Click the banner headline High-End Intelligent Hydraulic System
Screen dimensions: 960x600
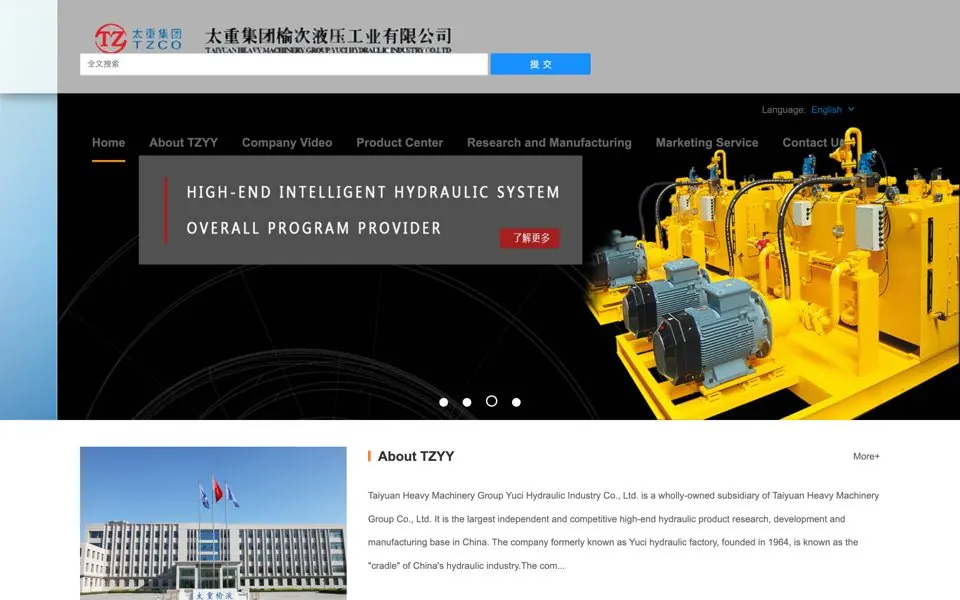373,192
